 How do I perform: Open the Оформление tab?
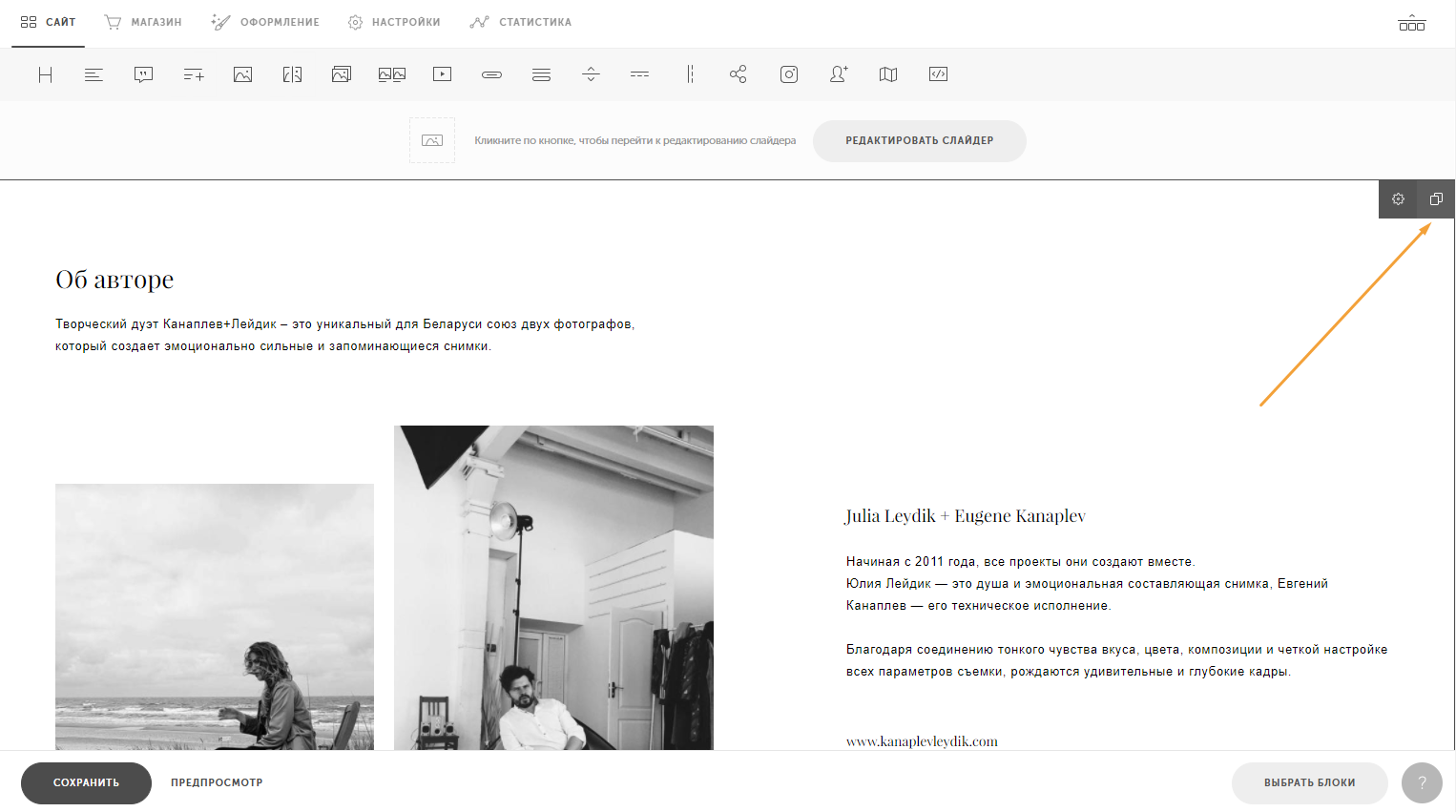click(x=265, y=22)
